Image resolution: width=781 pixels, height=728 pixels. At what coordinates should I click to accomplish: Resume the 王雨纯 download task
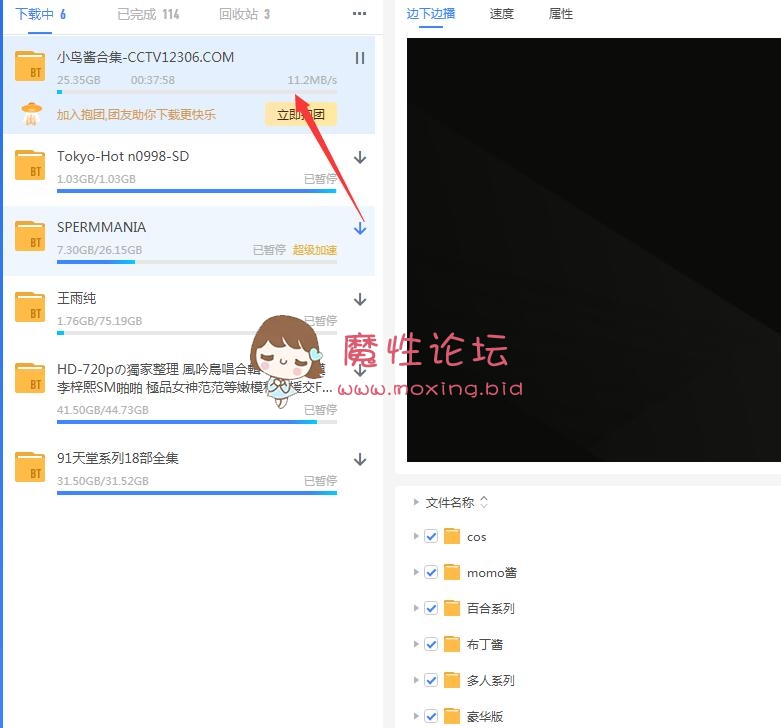click(x=360, y=300)
